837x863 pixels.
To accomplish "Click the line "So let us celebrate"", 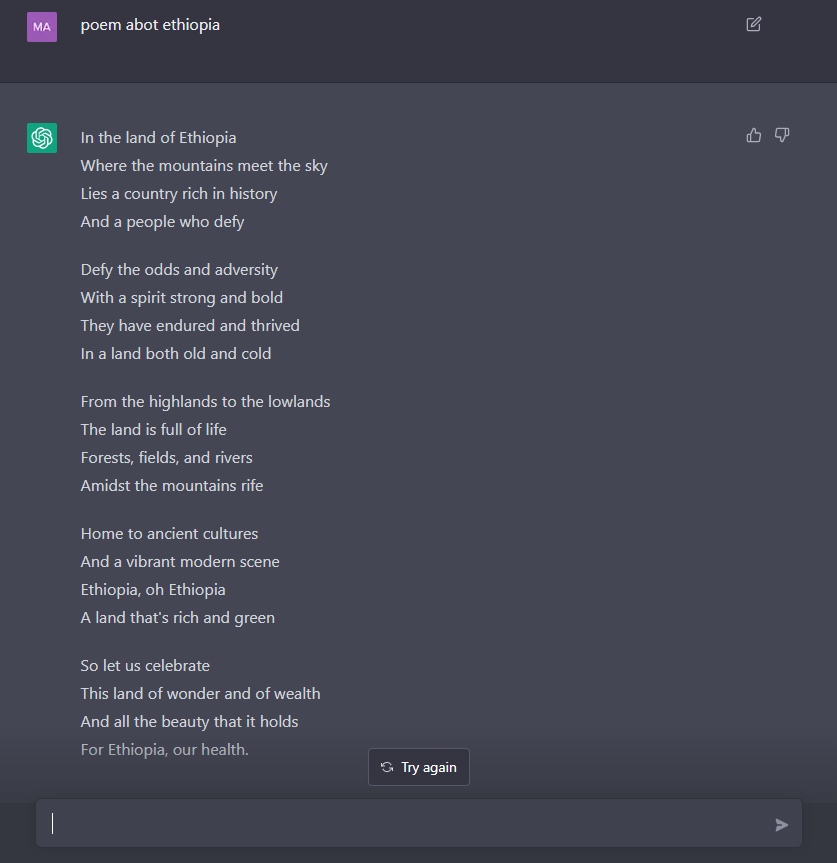I will click(x=145, y=666).
